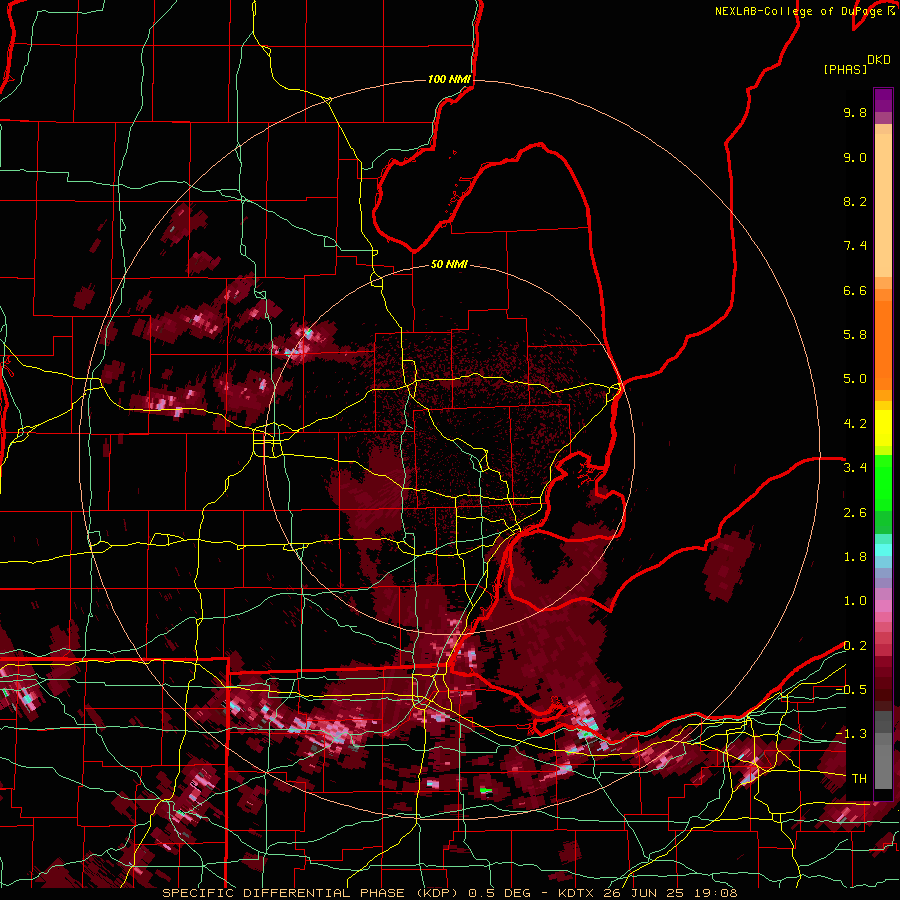The width and height of the screenshot is (900, 900).
Task: Click the 1.0 value on the scale
Action: click(855, 601)
